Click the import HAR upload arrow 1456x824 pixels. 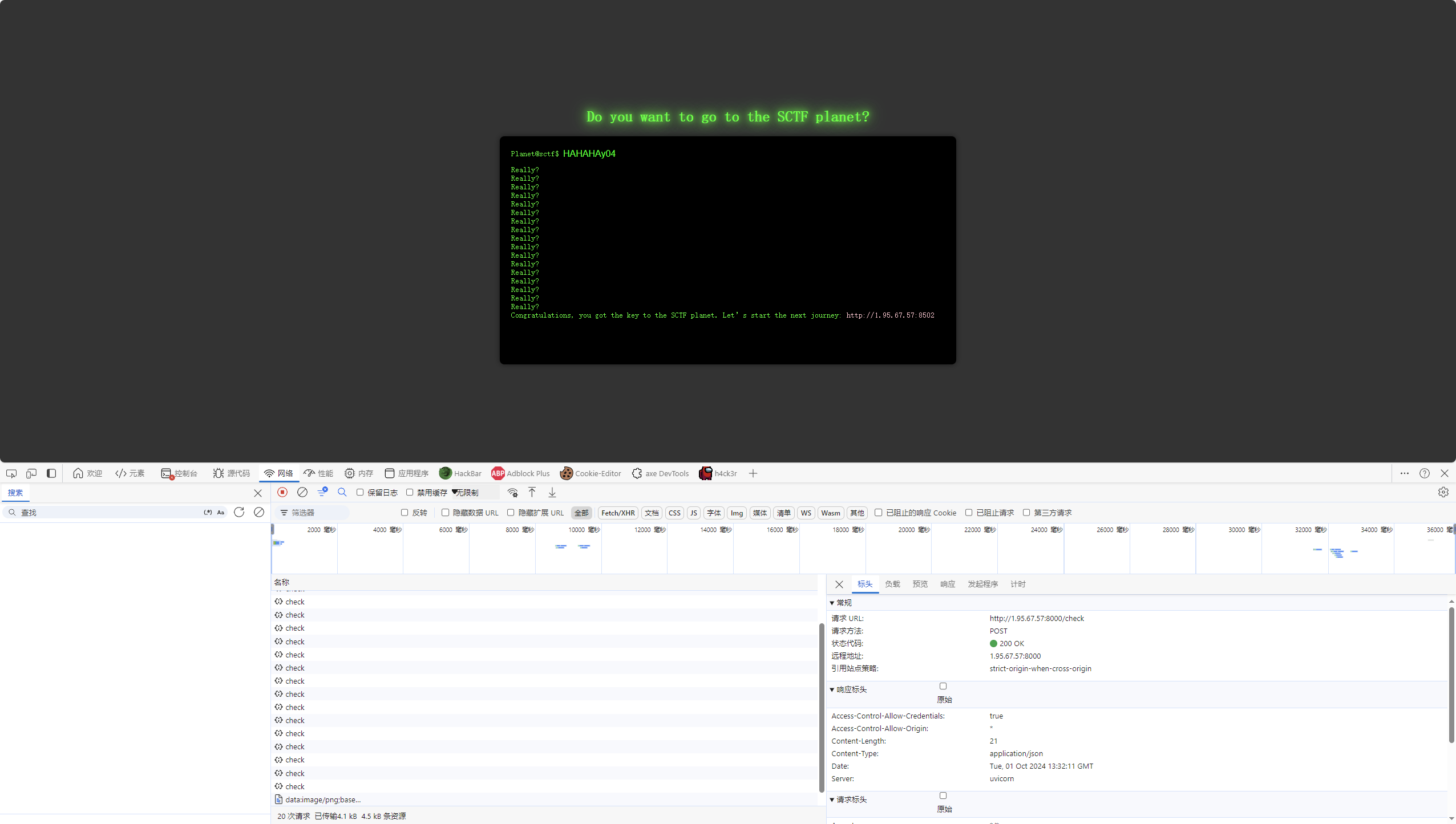[x=532, y=492]
